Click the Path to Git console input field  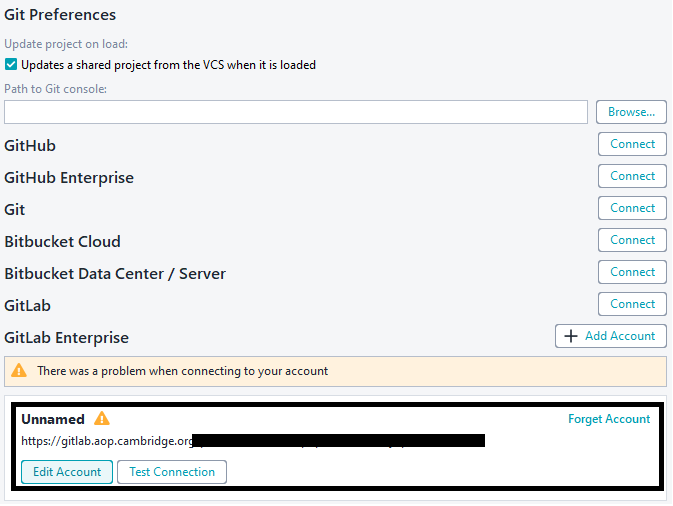pos(296,112)
